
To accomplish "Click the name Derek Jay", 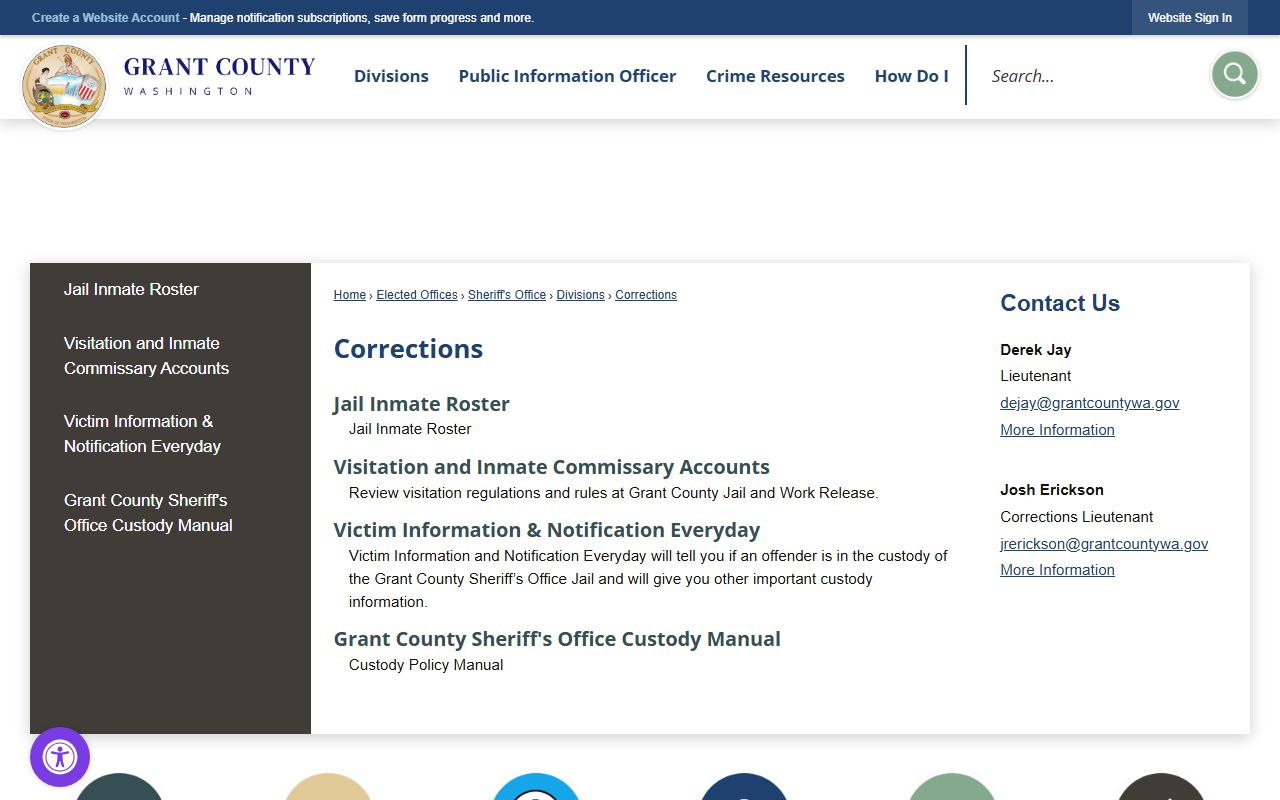I will 1036,350.
